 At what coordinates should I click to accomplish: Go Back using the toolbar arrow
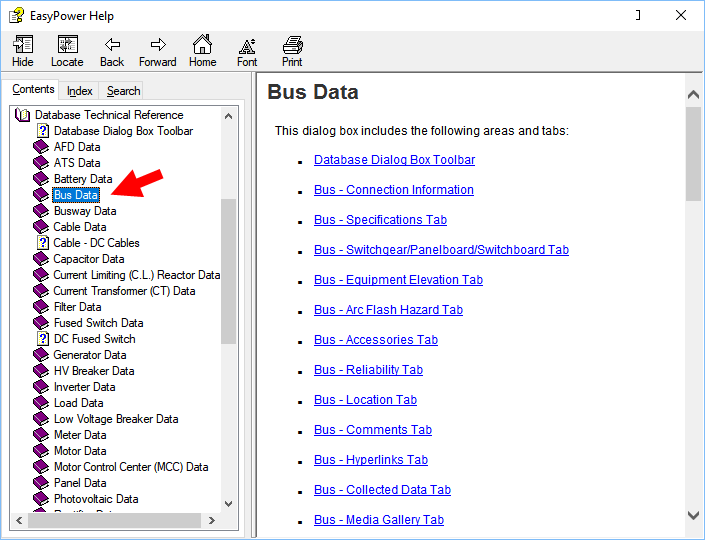point(112,46)
